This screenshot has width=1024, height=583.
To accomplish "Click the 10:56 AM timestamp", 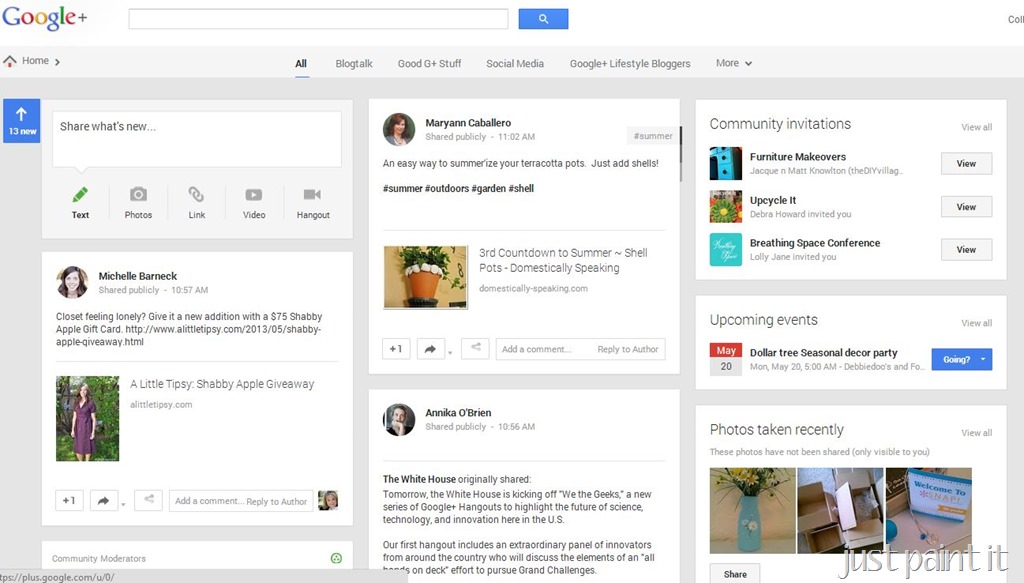I will pyautogui.click(x=516, y=427).
